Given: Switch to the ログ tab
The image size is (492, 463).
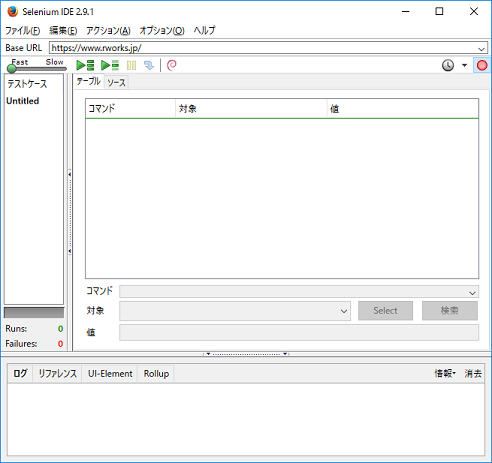Looking at the screenshot, I should [20, 374].
